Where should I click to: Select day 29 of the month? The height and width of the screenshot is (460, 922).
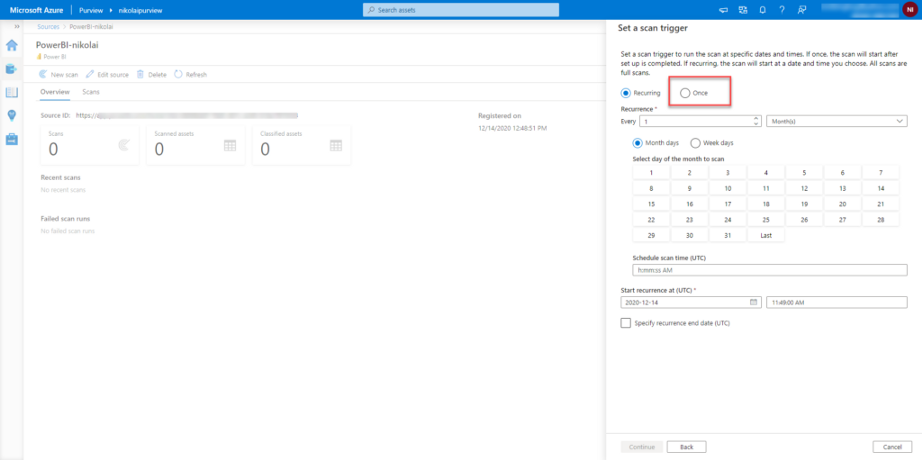(651, 235)
